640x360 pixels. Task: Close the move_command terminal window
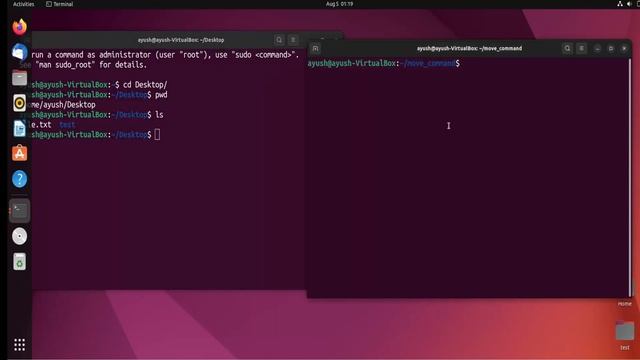pyautogui.click(x=624, y=49)
